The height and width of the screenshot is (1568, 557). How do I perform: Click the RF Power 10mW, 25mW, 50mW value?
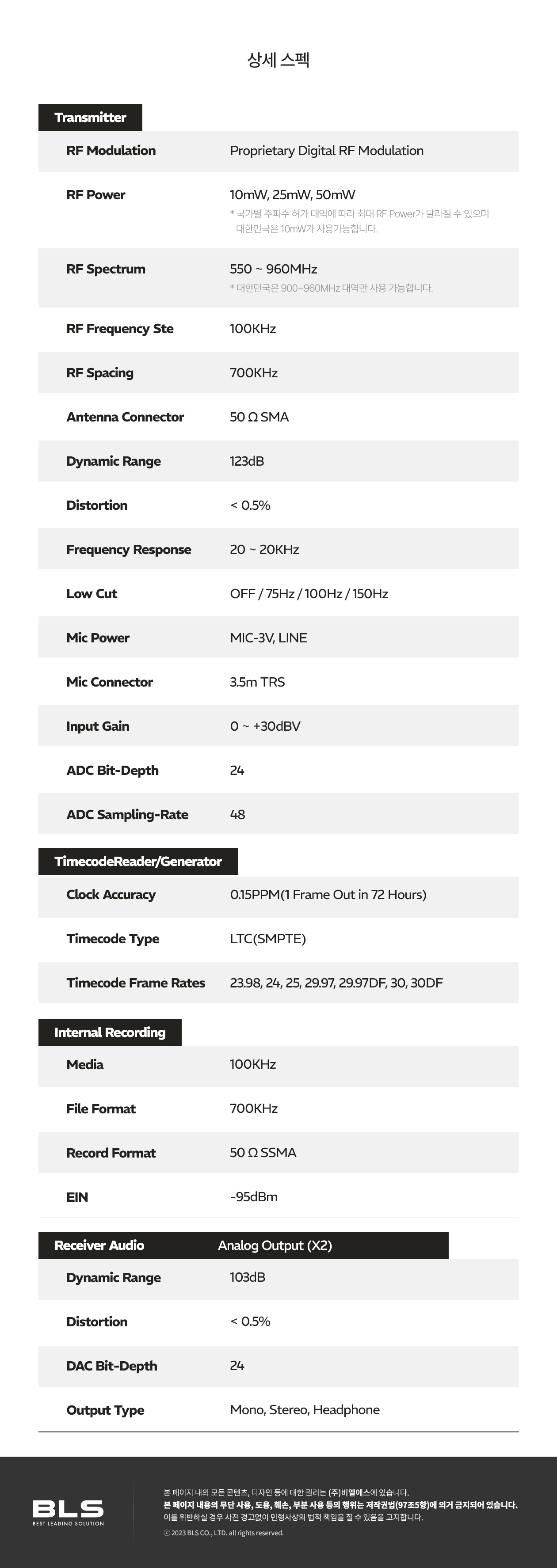(x=292, y=195)
